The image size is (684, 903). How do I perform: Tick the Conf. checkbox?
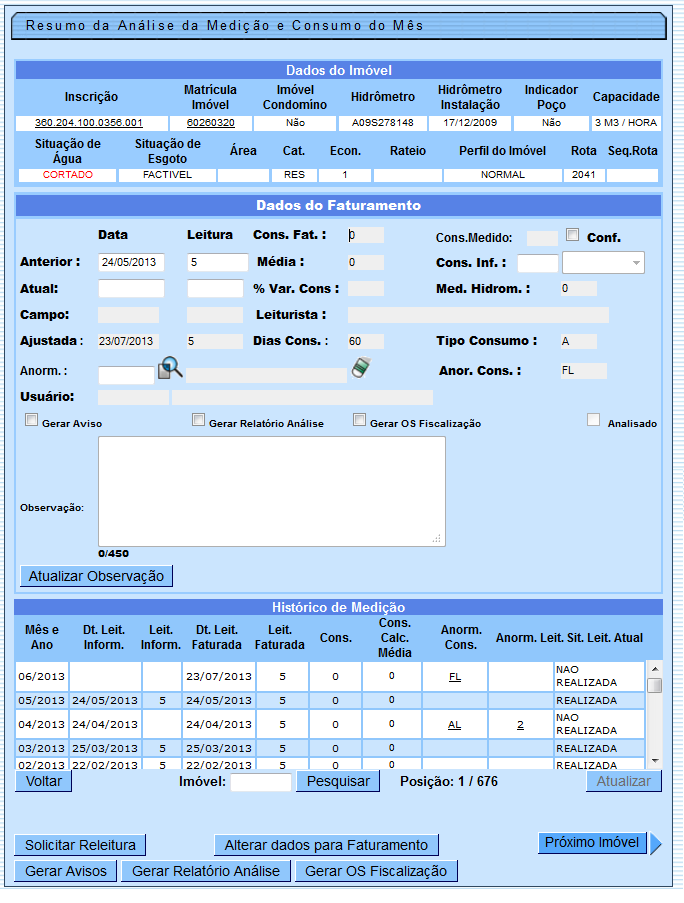(572, 235)
